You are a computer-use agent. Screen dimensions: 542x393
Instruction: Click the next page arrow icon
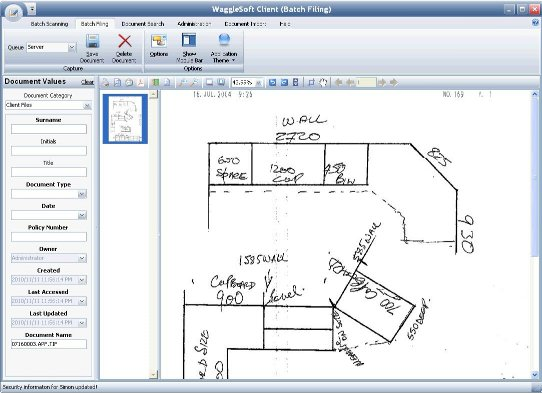tap(381, 83)
